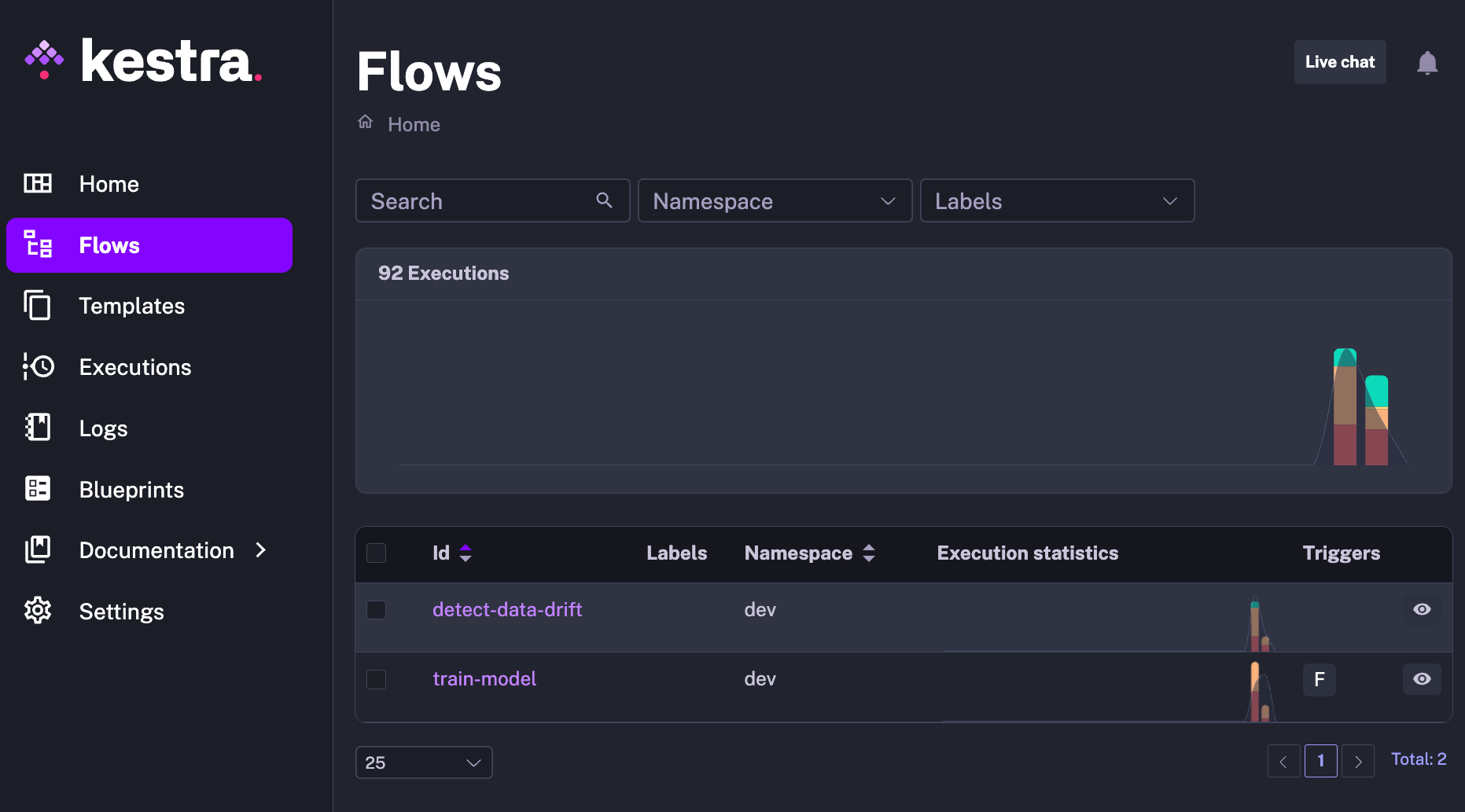Click the F trigger badge for train-model
Viewport: 1465px width, 812px height.
(x=1319, y=679)
